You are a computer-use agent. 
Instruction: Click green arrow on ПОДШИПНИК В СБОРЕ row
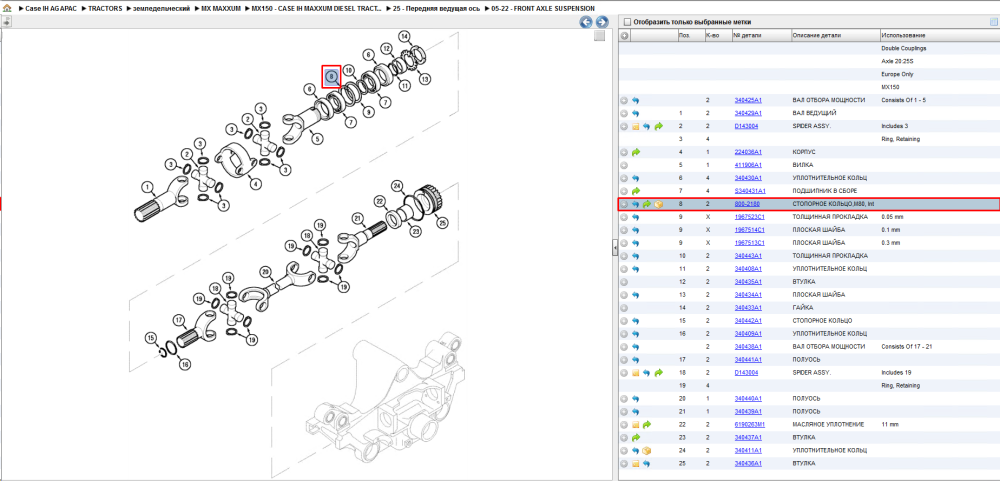coord(636,191)
